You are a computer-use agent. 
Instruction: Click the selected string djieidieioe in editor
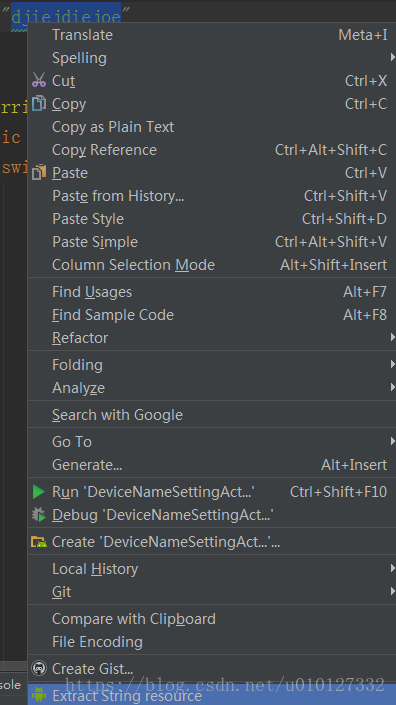click(x=66, y=17)
